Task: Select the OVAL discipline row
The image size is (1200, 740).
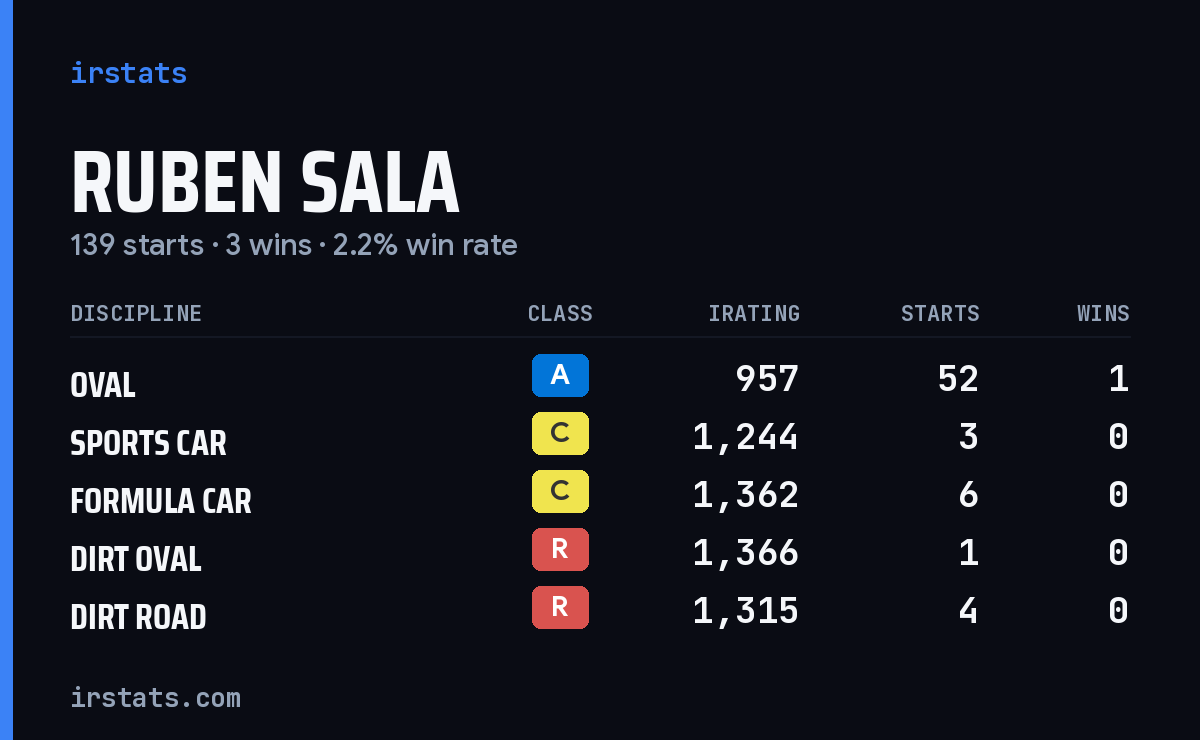Action: (600, 378)
